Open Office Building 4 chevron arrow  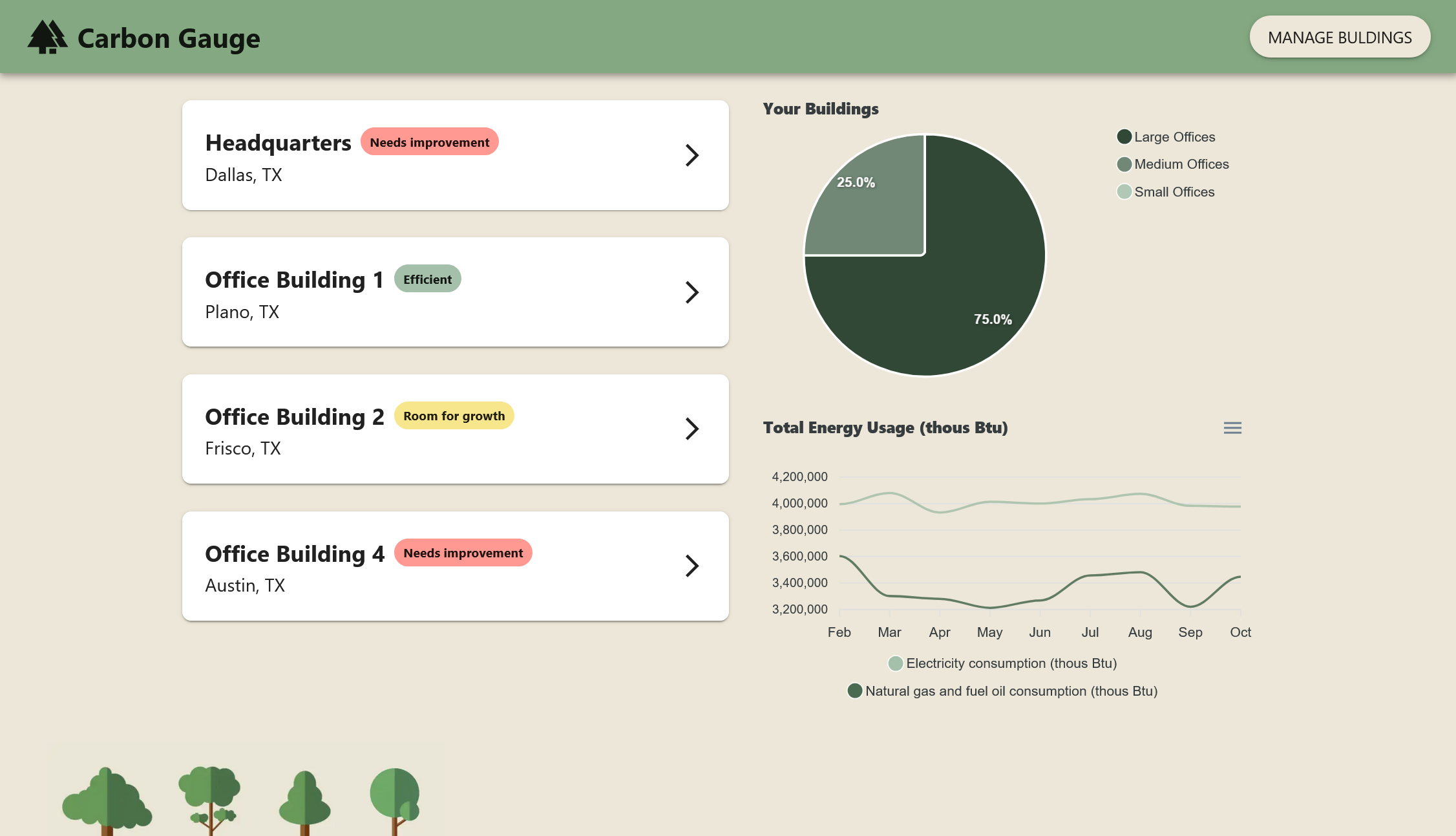691,566
